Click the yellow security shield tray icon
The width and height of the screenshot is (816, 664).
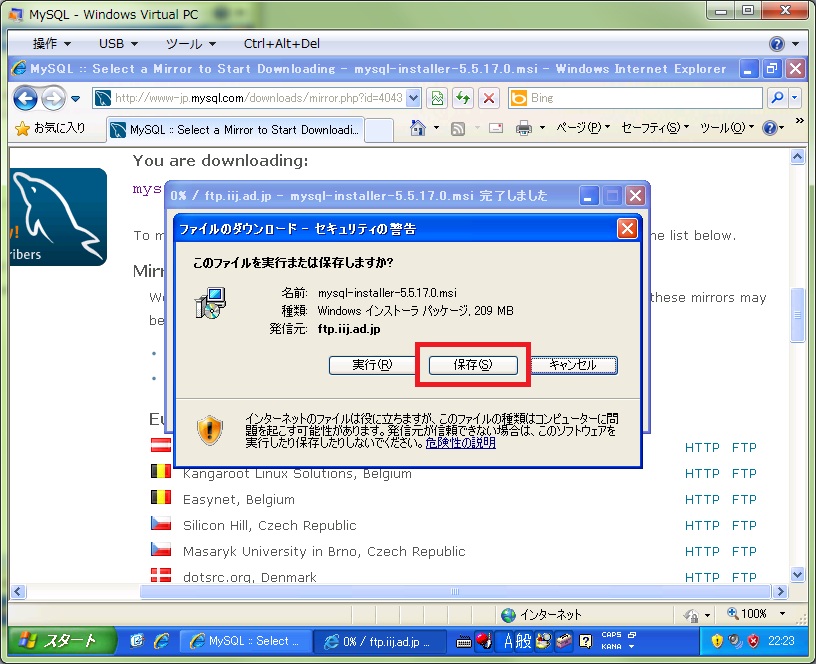click(x=717, y=641)
